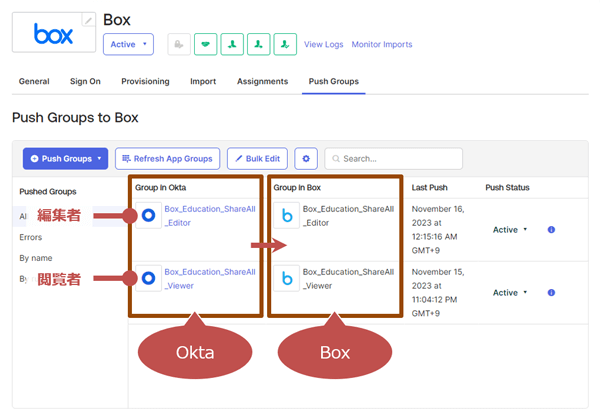This screenshot has width=600, height=420.
Task: Open Okta group Box_Education_ShareAll_Viewer link
Action: 210,278
